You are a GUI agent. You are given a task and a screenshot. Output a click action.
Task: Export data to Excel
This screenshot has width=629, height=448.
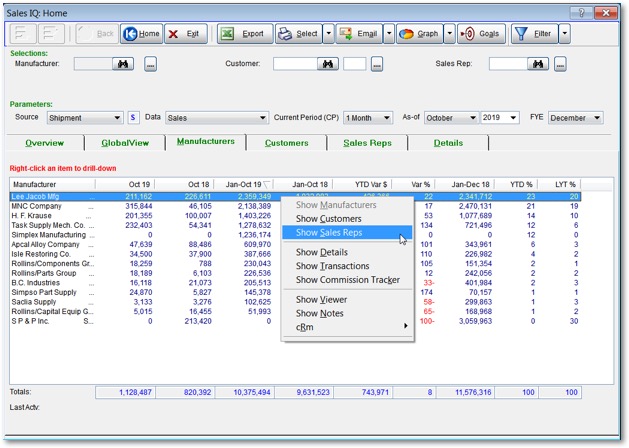coord(245,34)
